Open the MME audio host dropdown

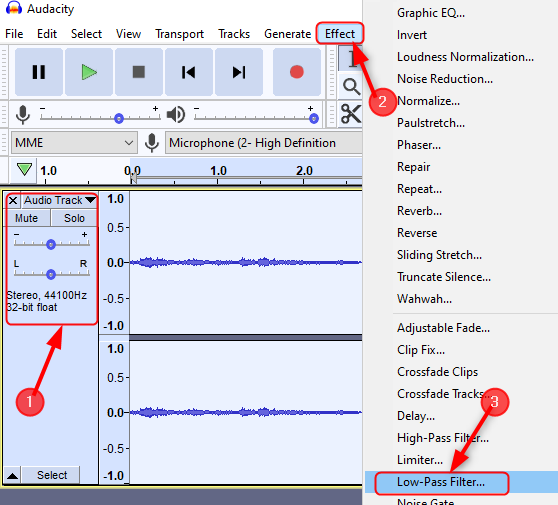point(74,143)
